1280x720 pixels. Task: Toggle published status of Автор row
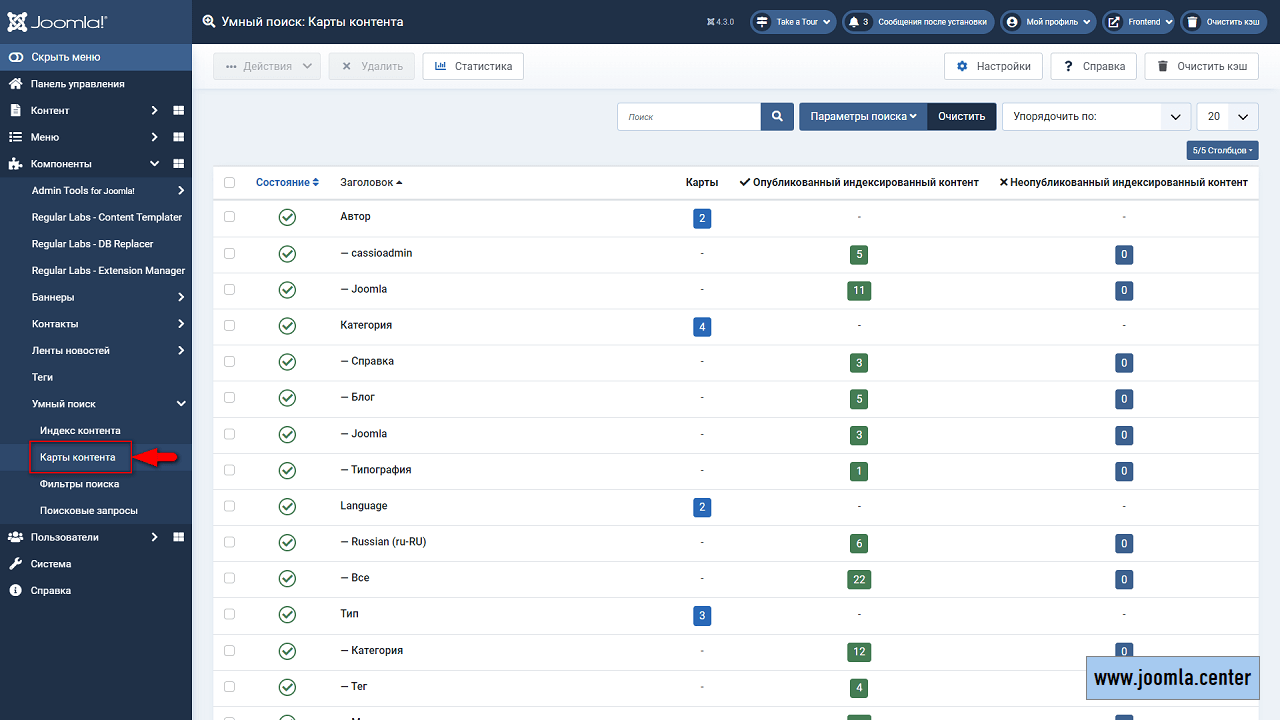(x=287, y=217)
